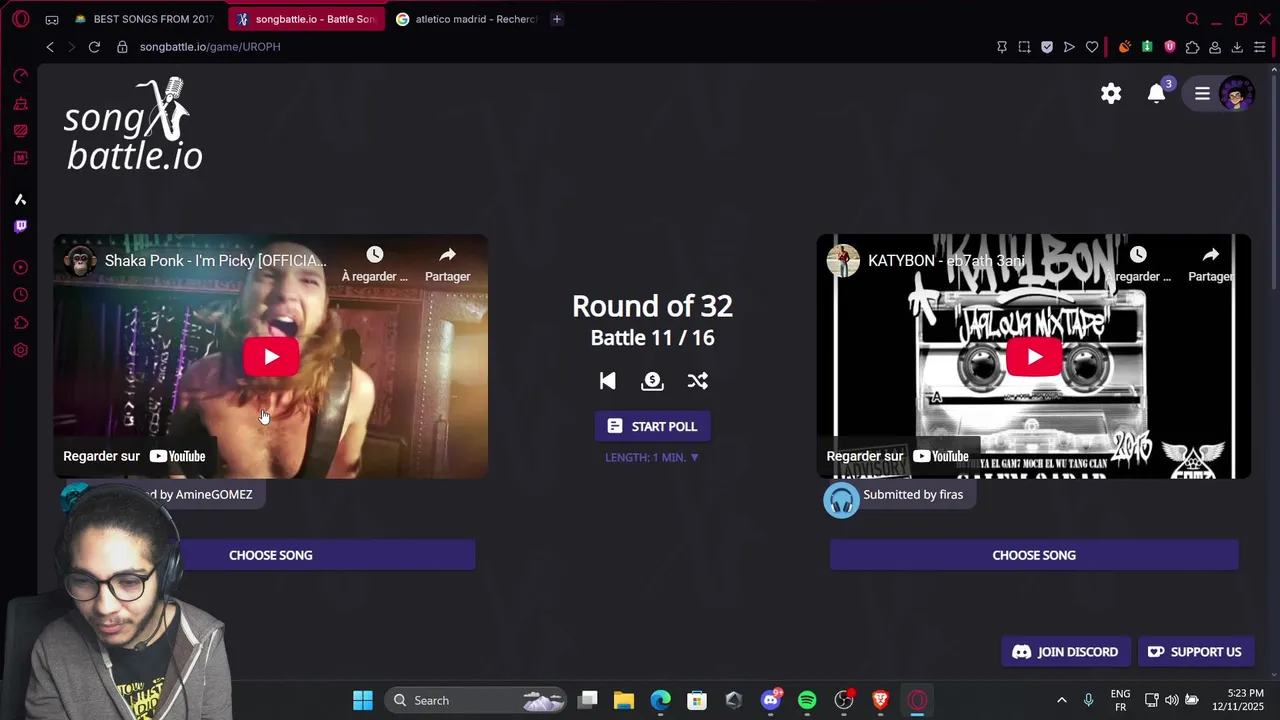Image resolution: width=1280 pixels, height=720 pixels.
Task: Go back to the previous battle
Action: click(607, 381)
